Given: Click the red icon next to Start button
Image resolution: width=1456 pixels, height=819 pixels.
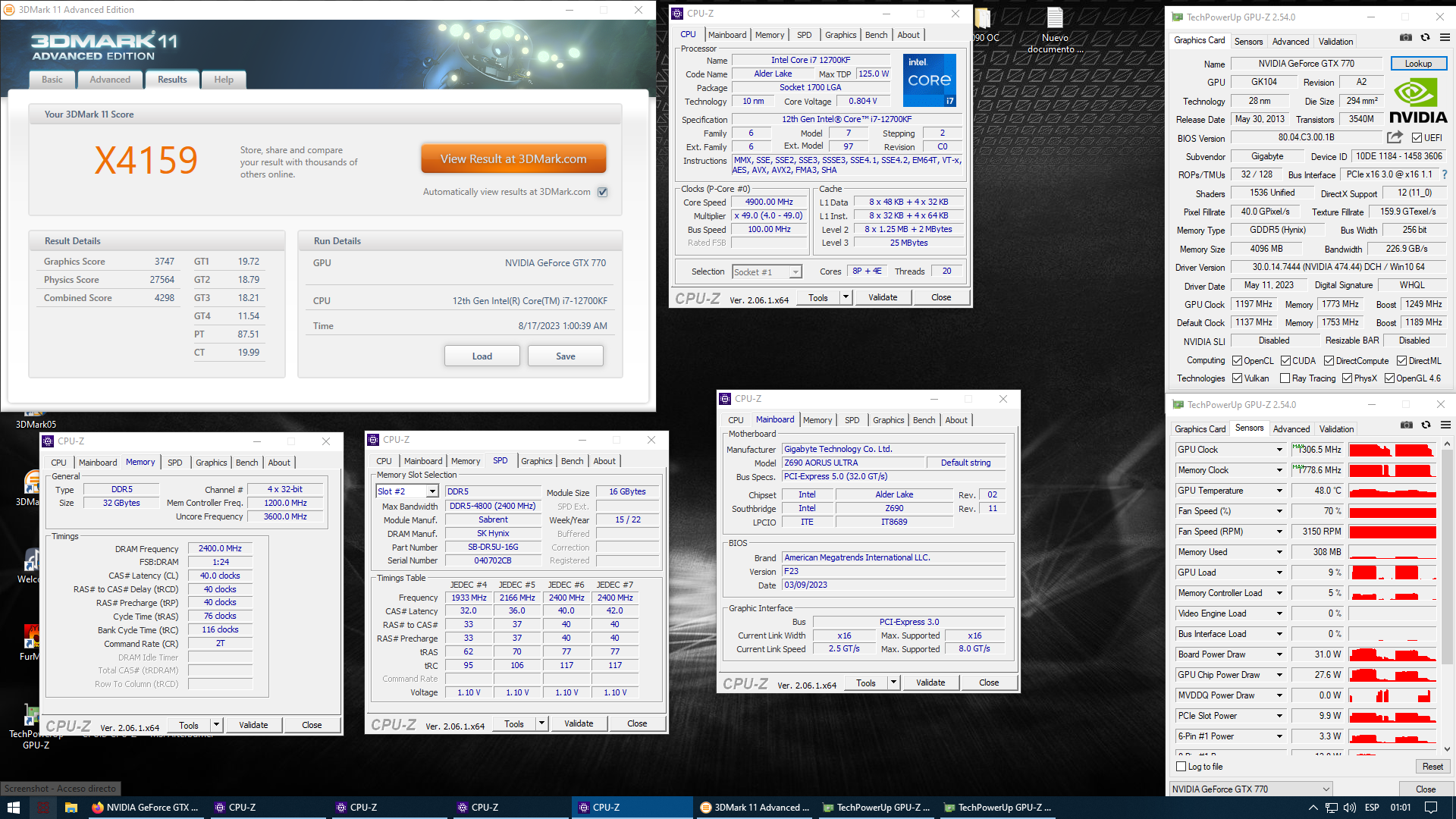Looking at the screenshot, I should [42, 808].
